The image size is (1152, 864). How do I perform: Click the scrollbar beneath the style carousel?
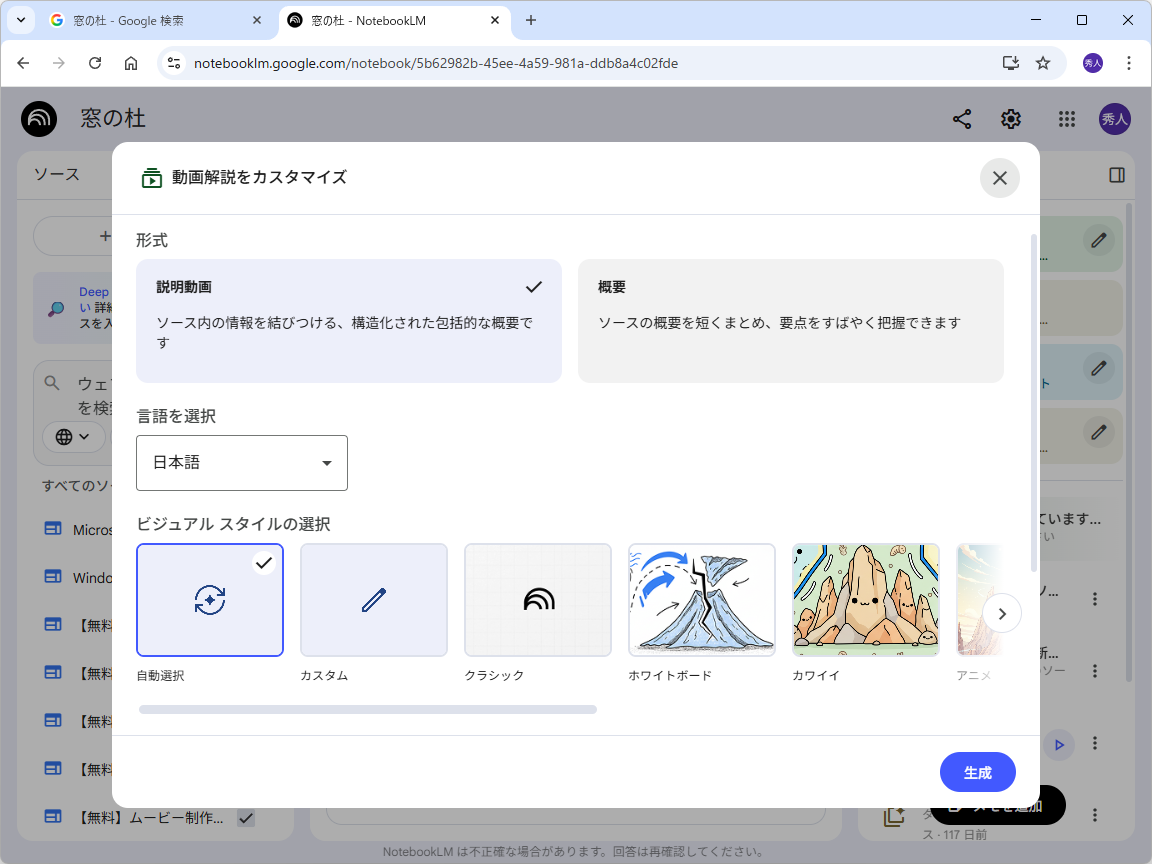coord(367,709)
